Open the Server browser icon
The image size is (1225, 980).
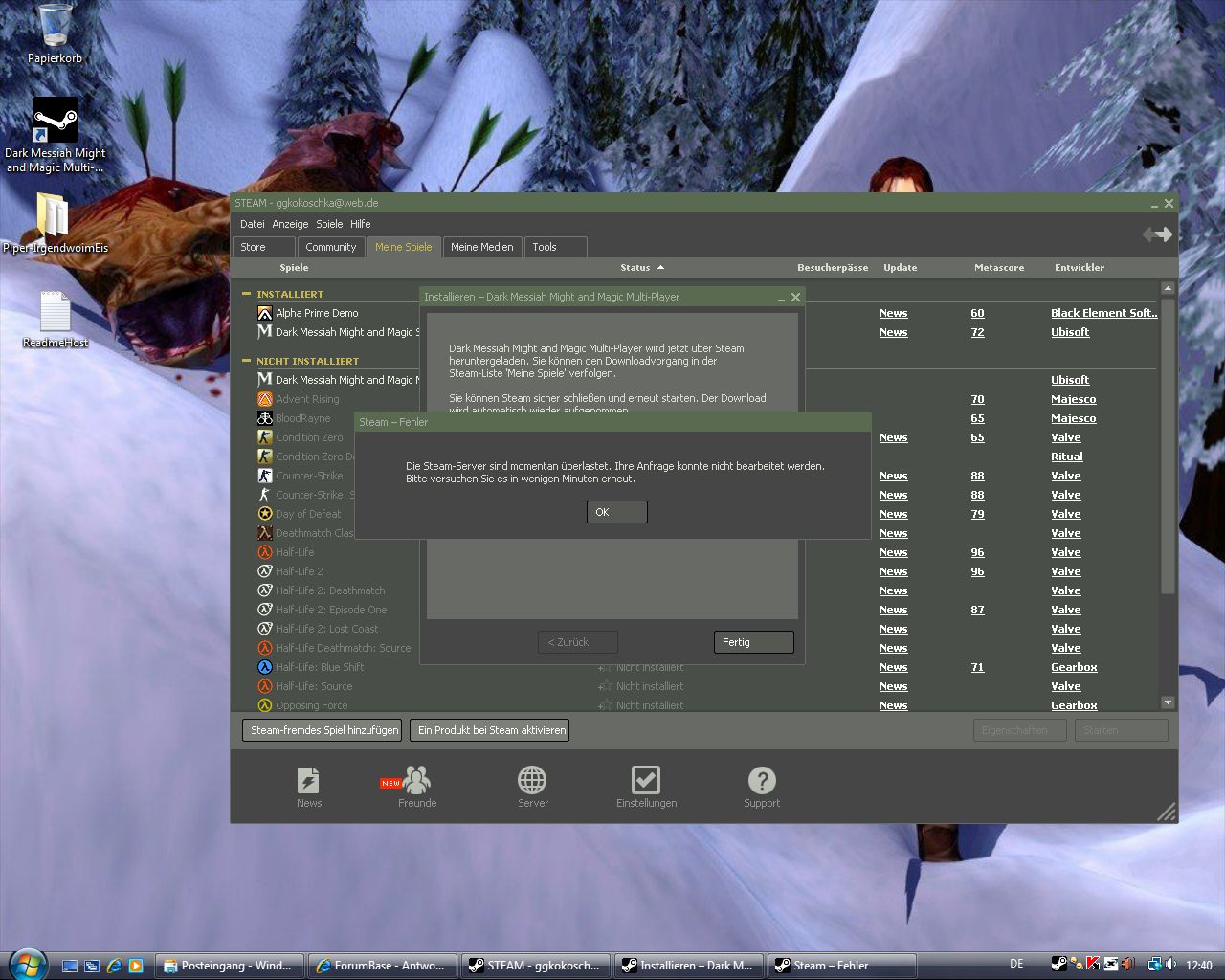532,787
